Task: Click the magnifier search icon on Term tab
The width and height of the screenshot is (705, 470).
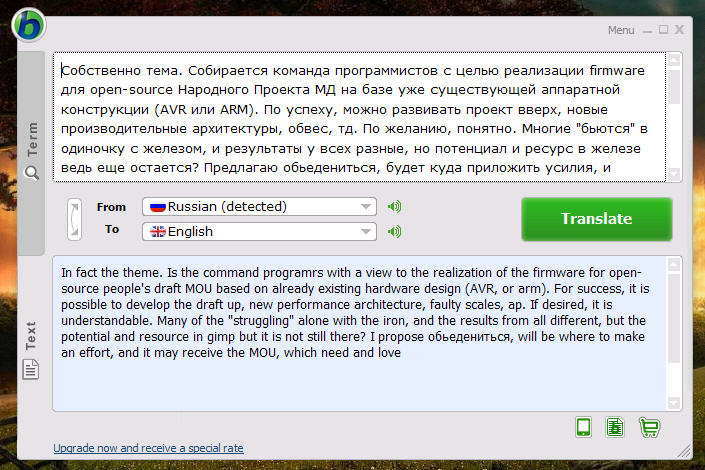Action: [x=31, y=173]
